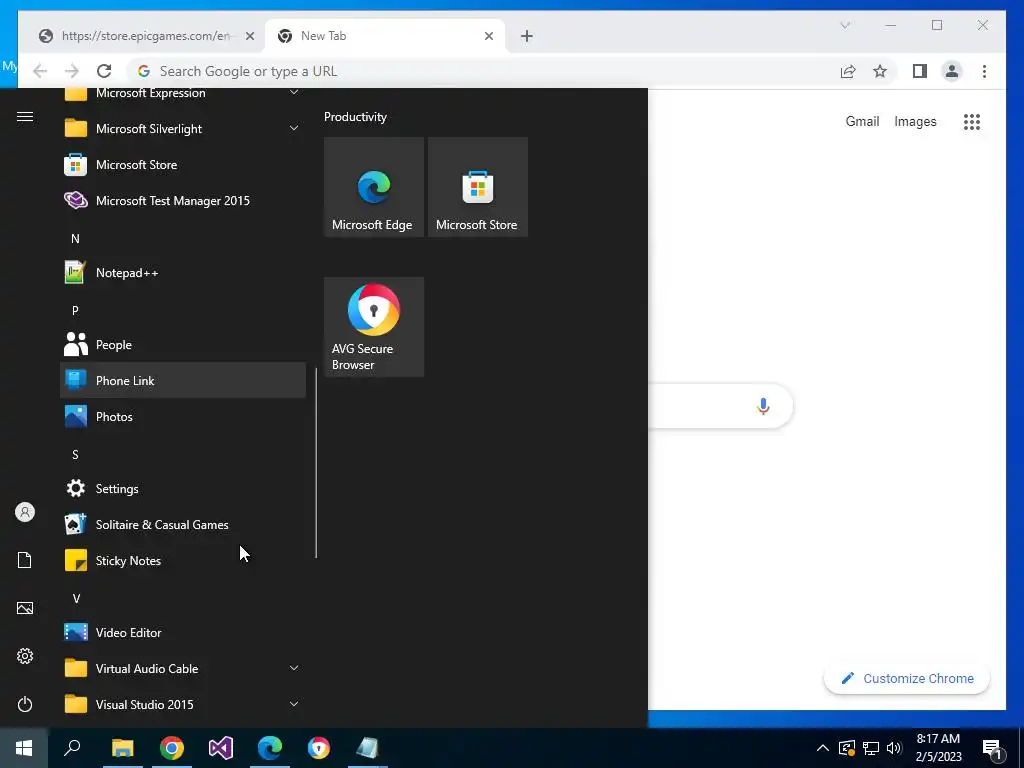This screenshot has width=1024, height=768.
Task: Open Microsoft Store from the app list
Action: pos(183,165)
